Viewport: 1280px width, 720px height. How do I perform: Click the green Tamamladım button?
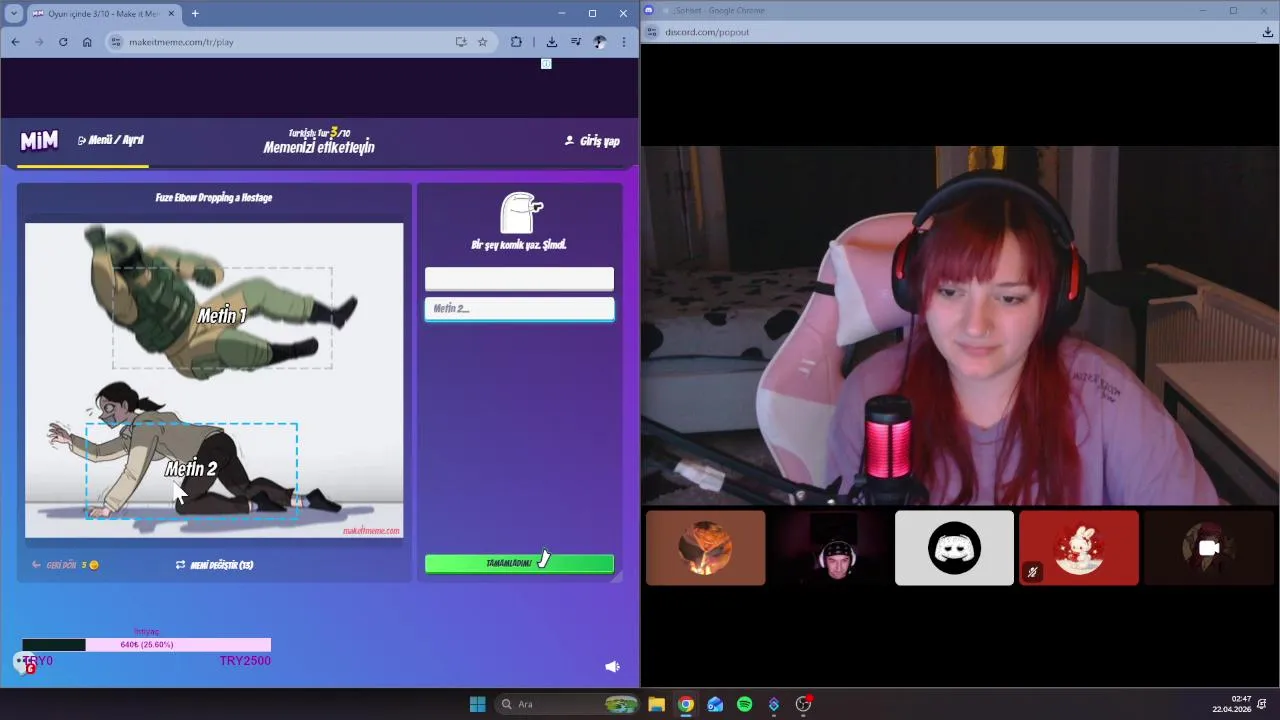519,564
